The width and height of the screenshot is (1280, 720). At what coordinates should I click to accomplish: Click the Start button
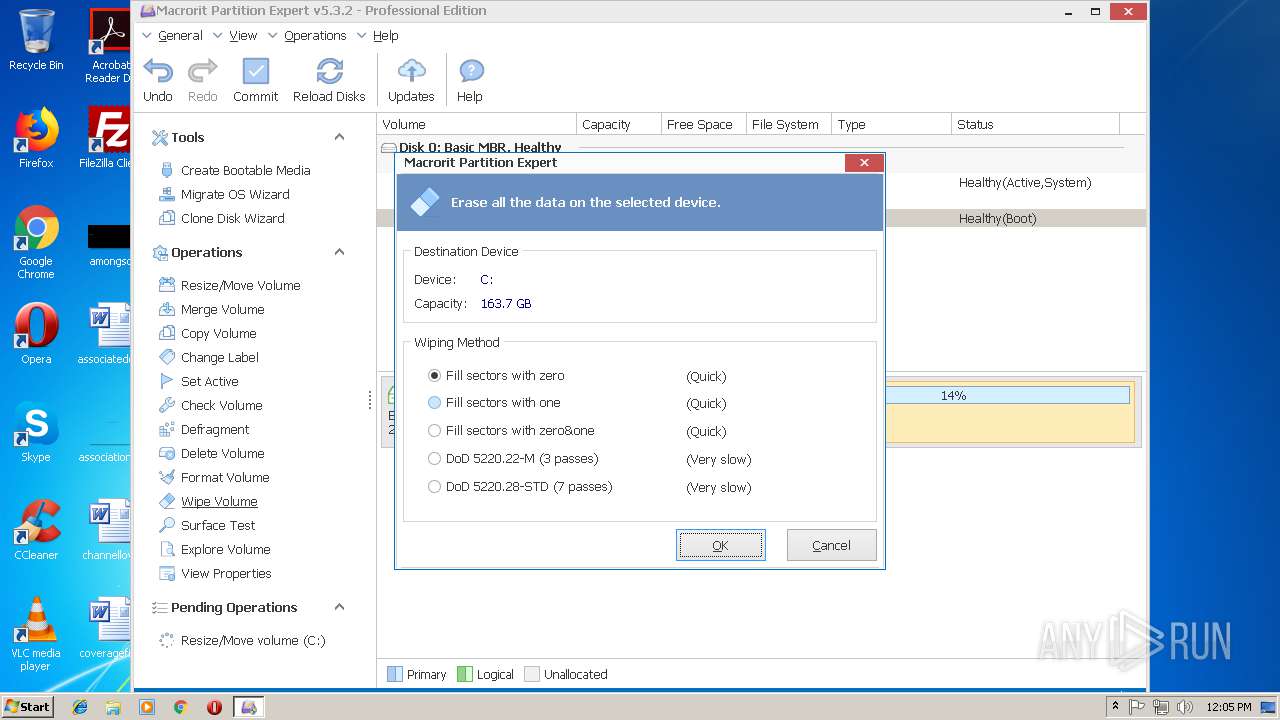click(27, 706)
